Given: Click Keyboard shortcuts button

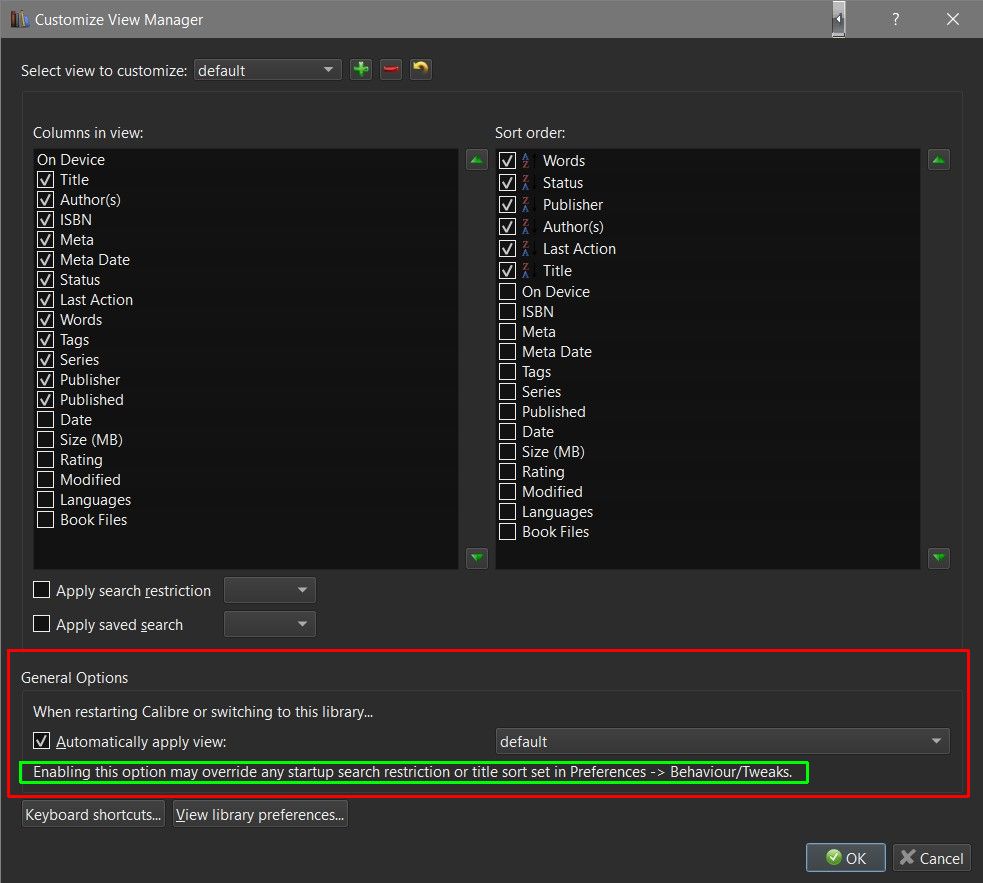Looking at the screenshot, I should click(x=93, y=814).
